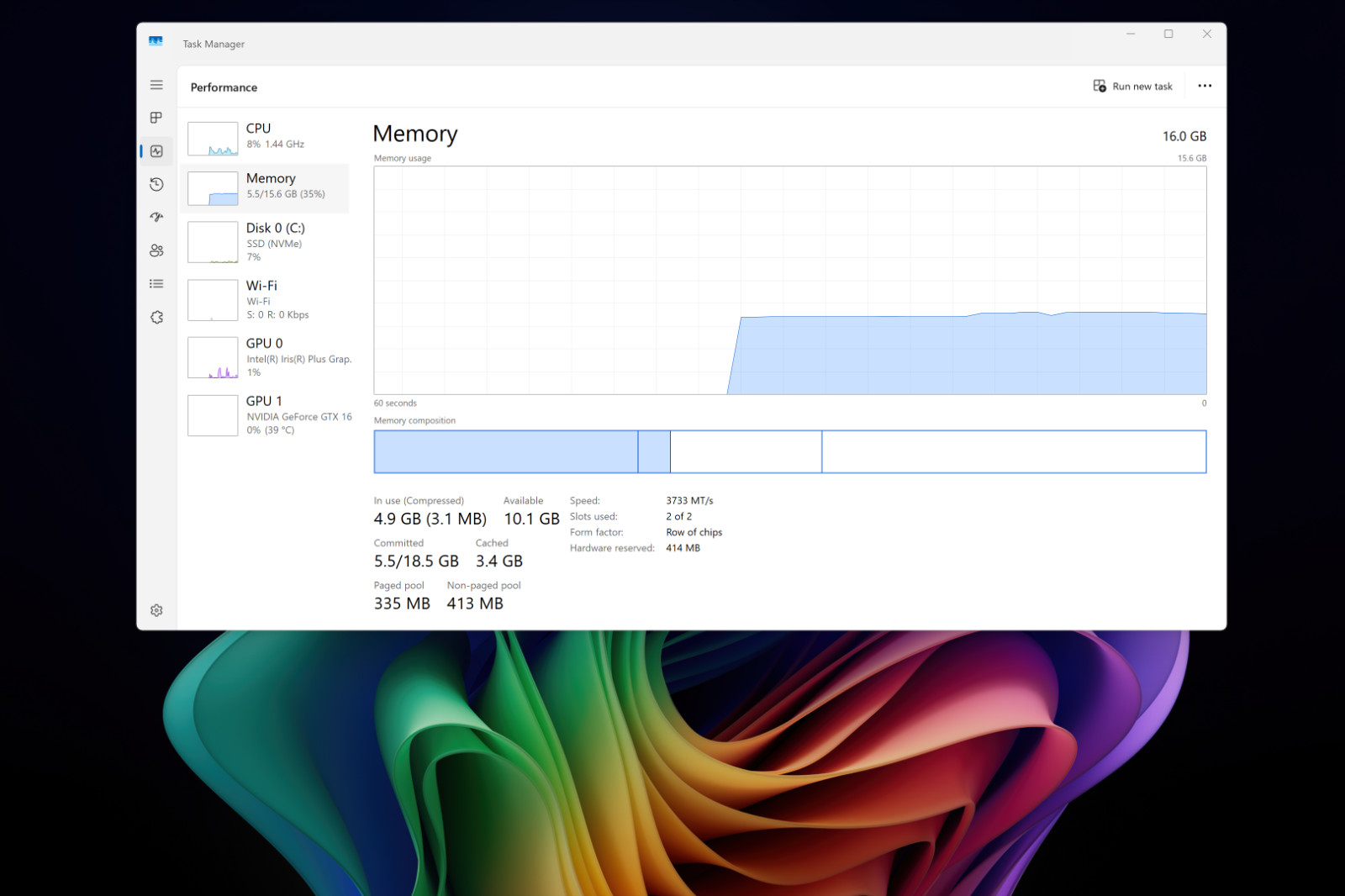Open the Users page icon

click(156, 250)
